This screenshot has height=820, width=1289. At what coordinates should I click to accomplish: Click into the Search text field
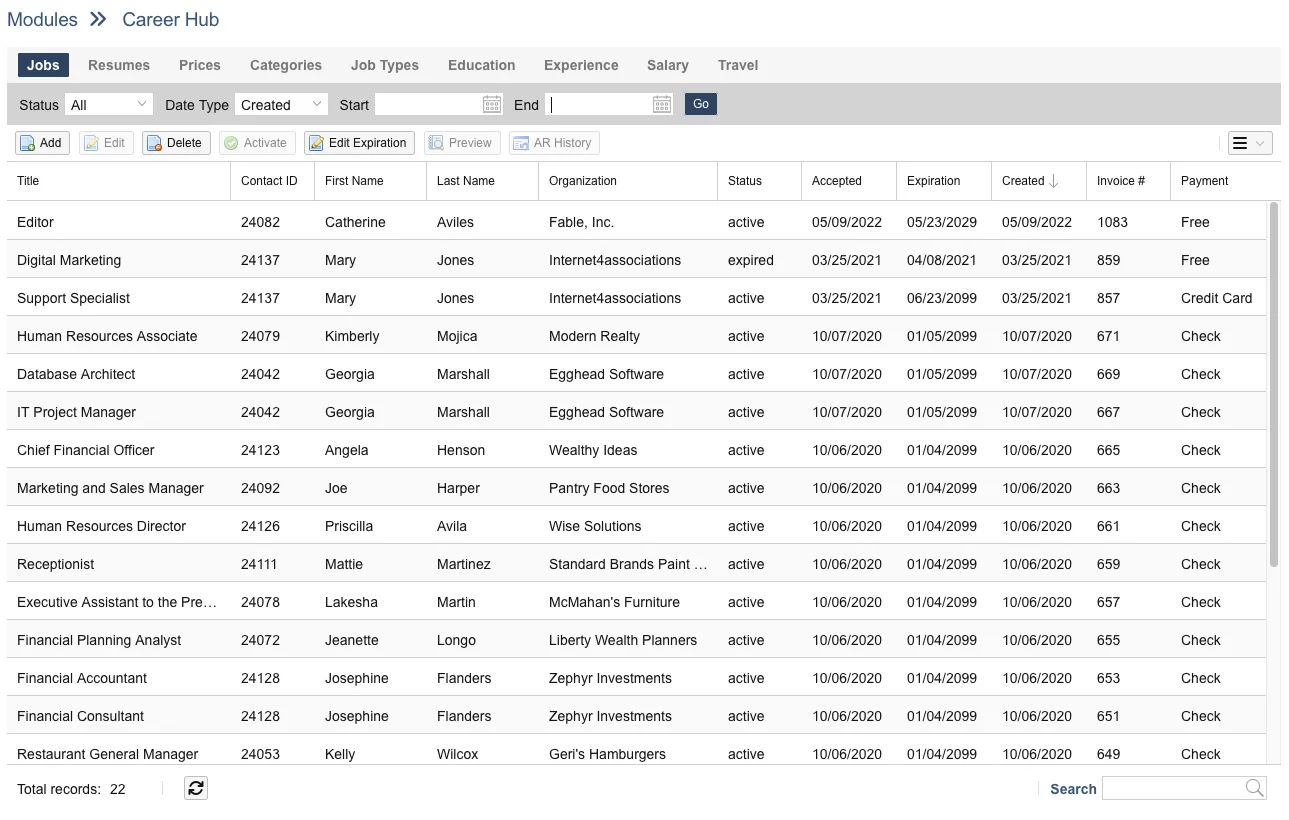[1172, 788]
